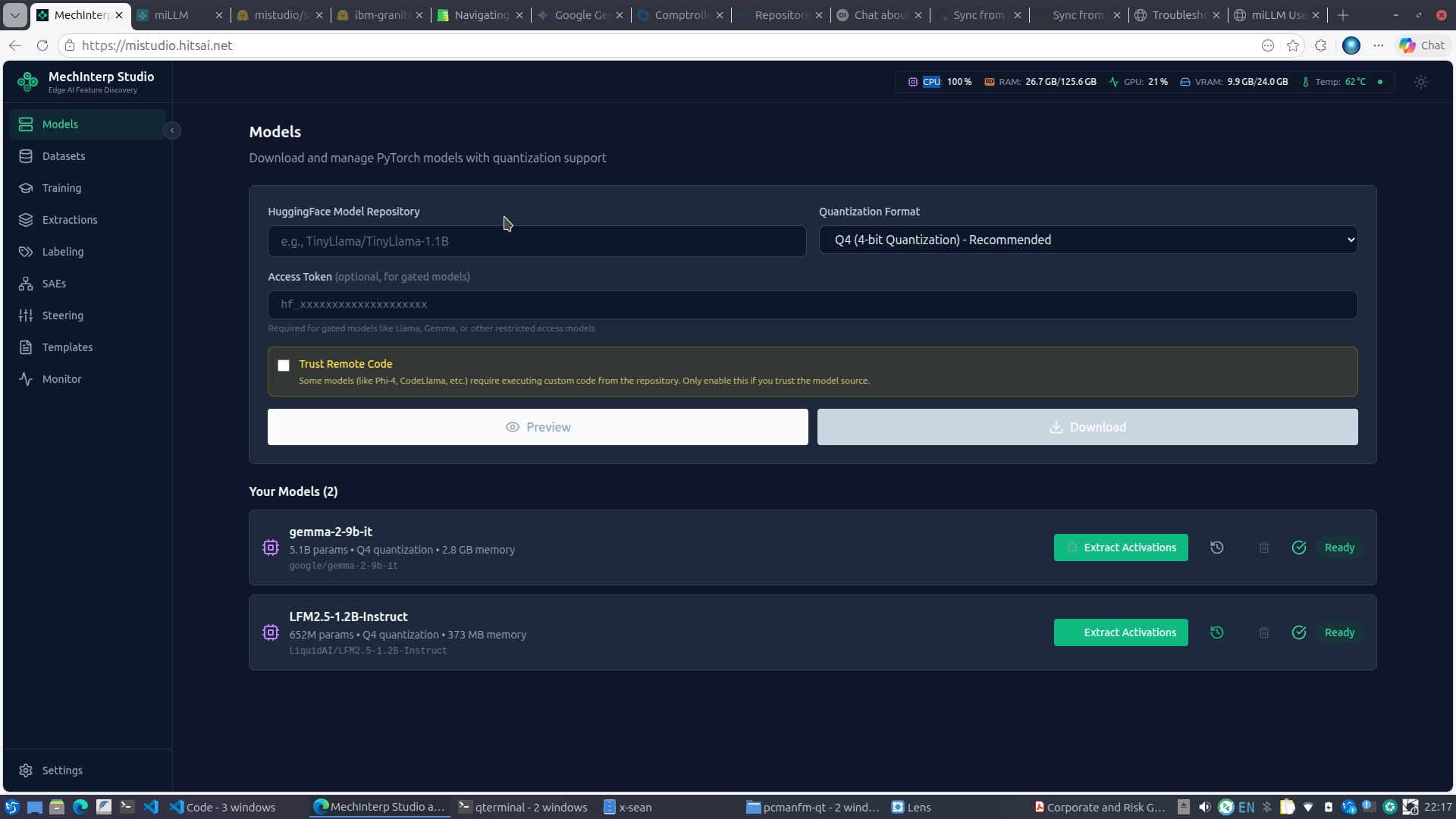
Task: Click the Download button
Action: click(1087, 427)
